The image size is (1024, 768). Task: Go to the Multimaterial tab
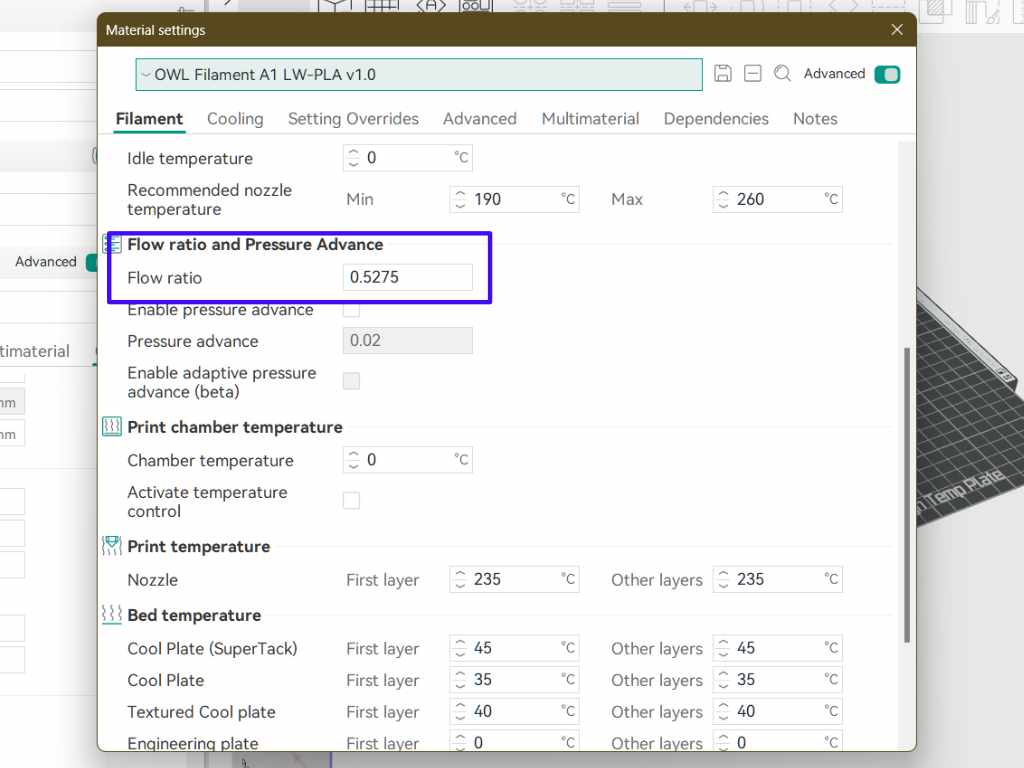[590, 119]
